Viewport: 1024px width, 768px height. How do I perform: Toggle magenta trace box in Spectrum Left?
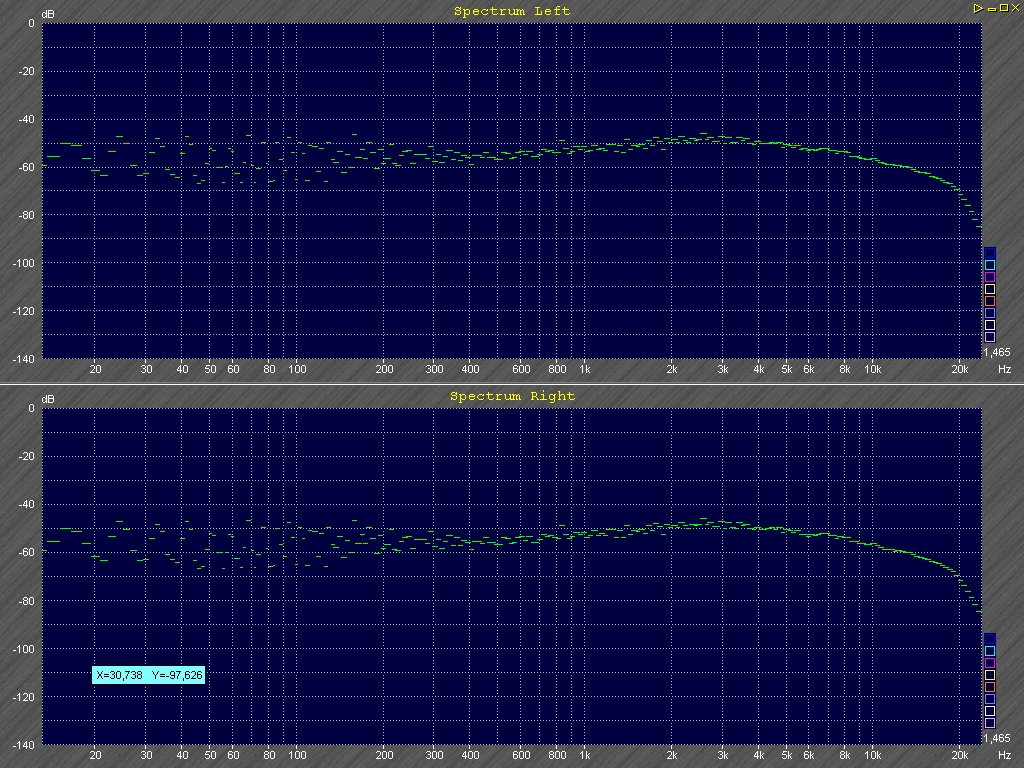coord(990,277)
